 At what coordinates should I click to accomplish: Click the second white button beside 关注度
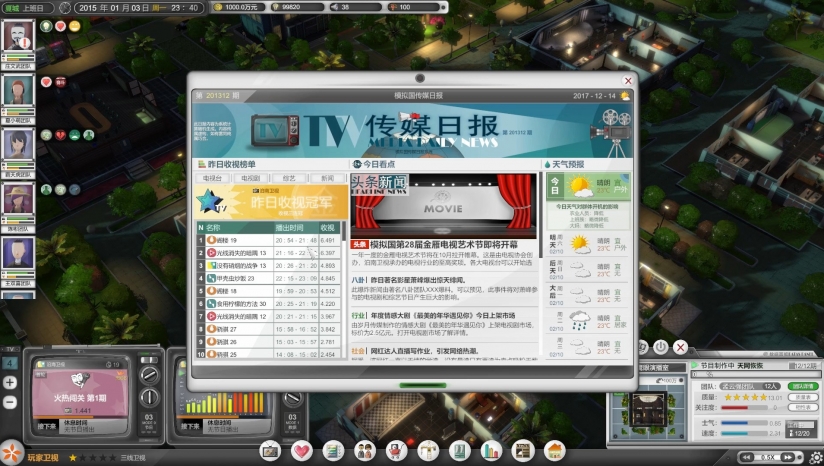click(802, 407)
